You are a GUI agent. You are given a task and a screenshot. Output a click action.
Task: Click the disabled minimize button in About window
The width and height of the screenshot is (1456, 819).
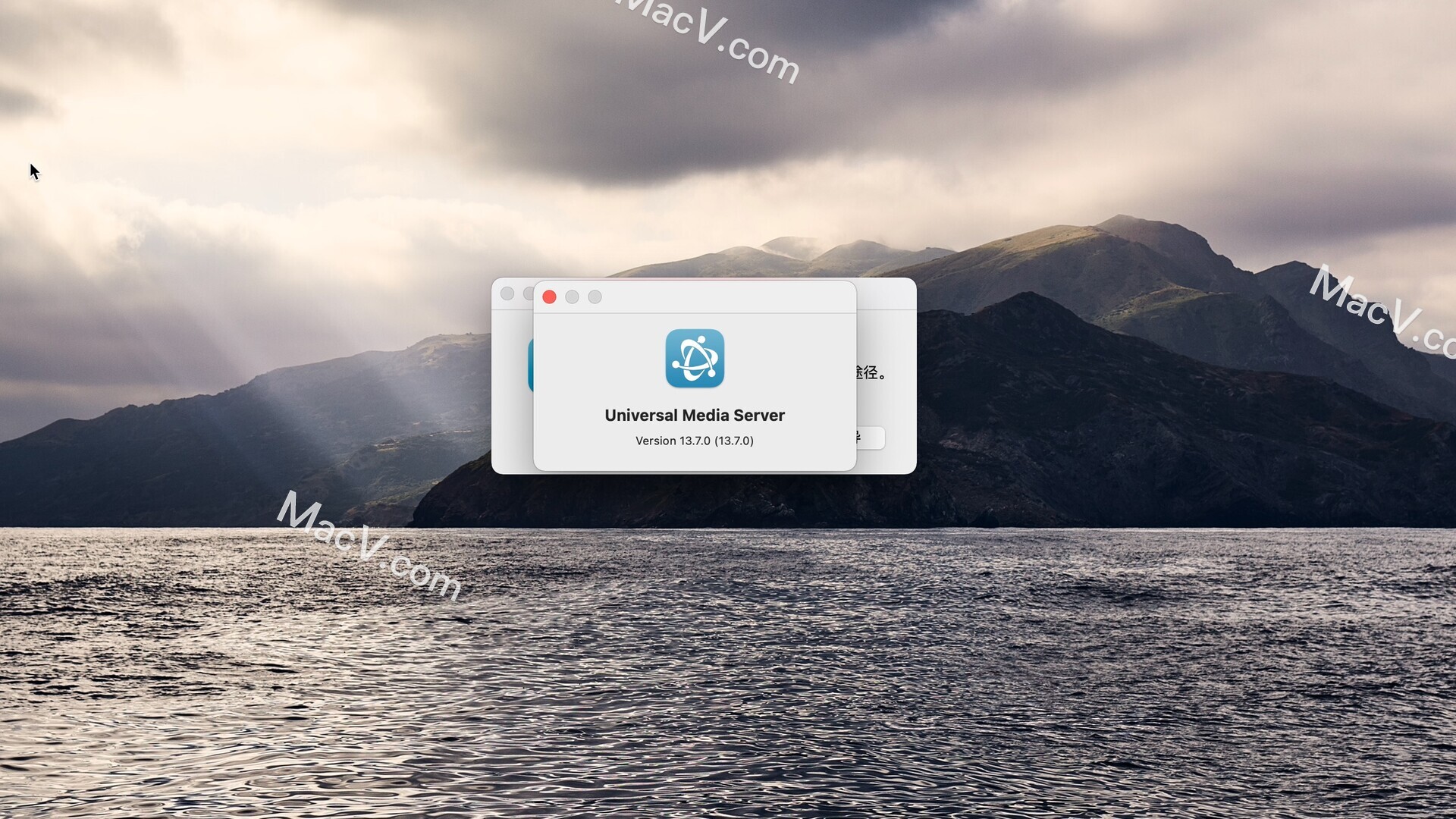pos(573,297)
